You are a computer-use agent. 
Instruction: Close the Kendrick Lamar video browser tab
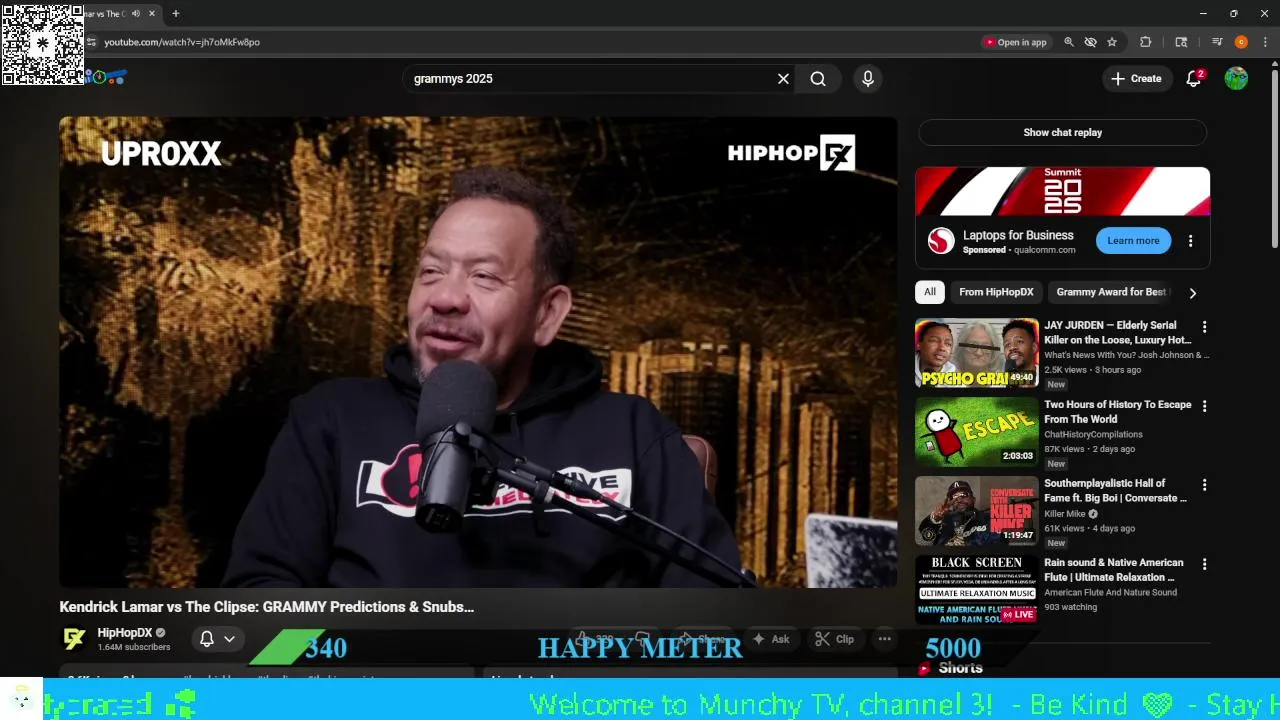[x=152, y=14]
